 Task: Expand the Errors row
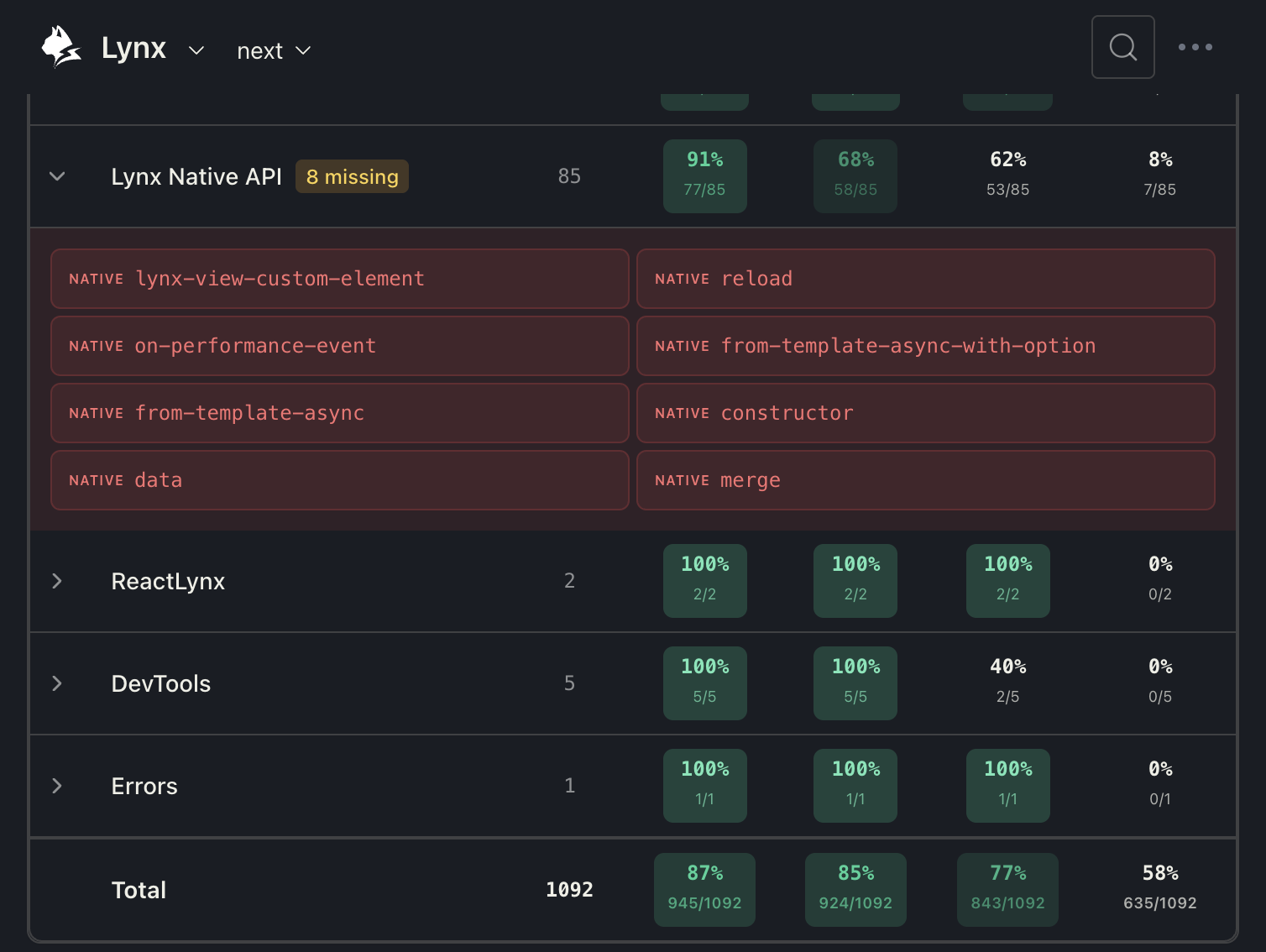tap(57, 786)
